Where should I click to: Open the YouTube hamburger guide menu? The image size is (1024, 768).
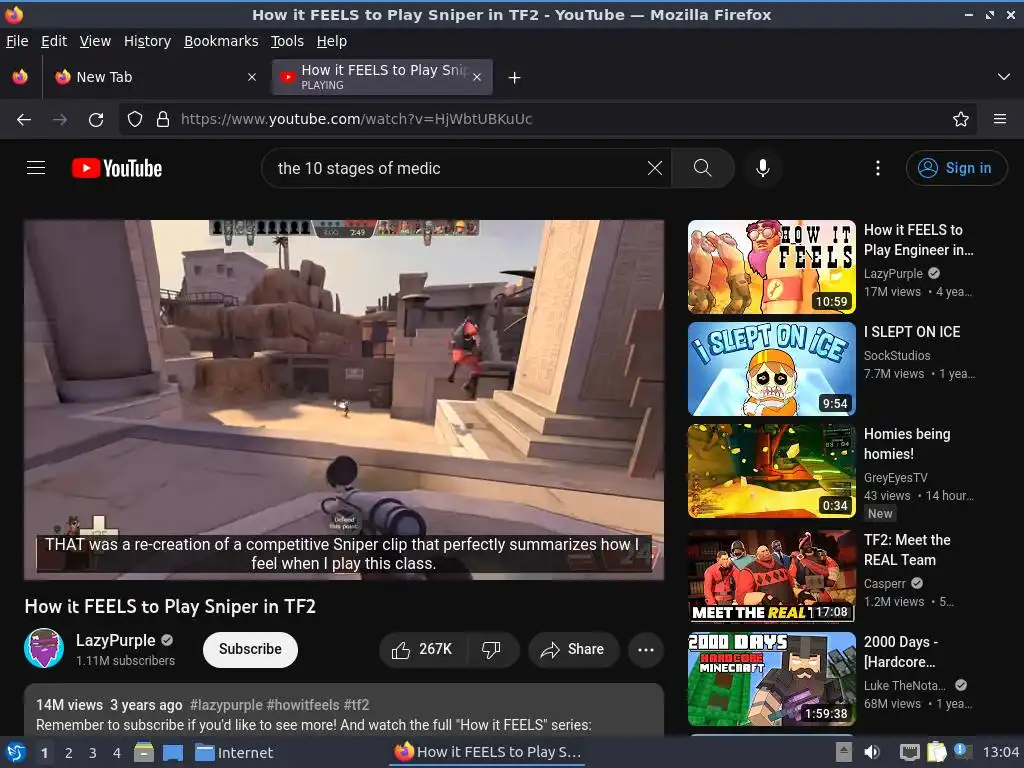(x=36, y=168)
